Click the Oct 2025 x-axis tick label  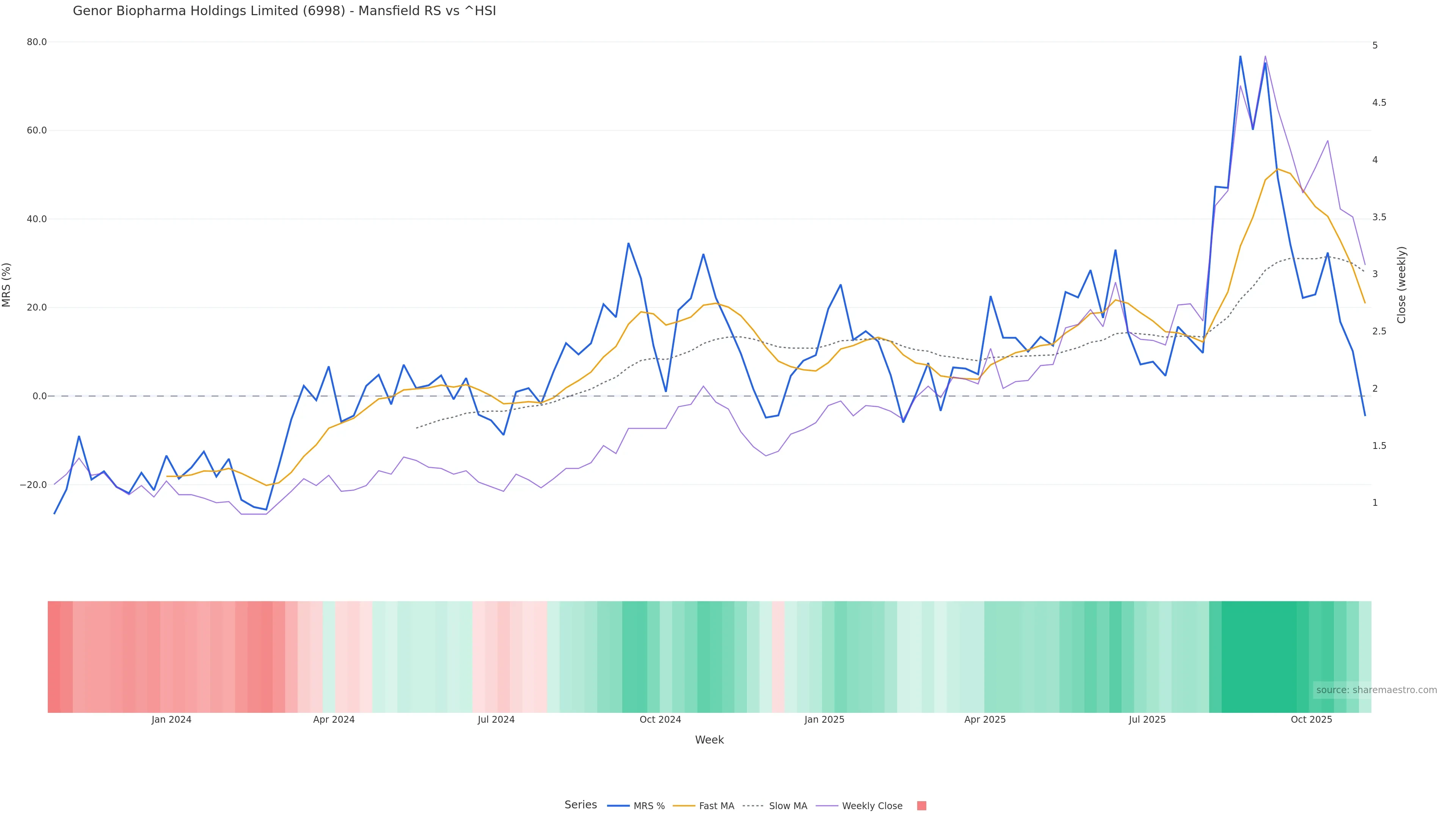1311,720
